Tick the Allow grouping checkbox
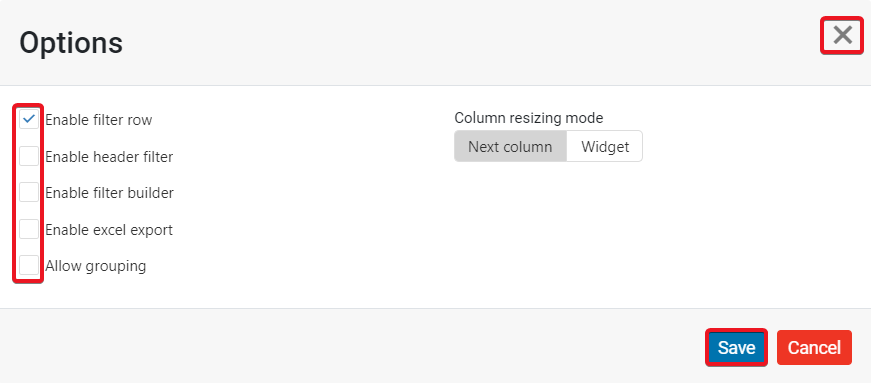Viewport: 871px width, 383px height. coord(29,265)
